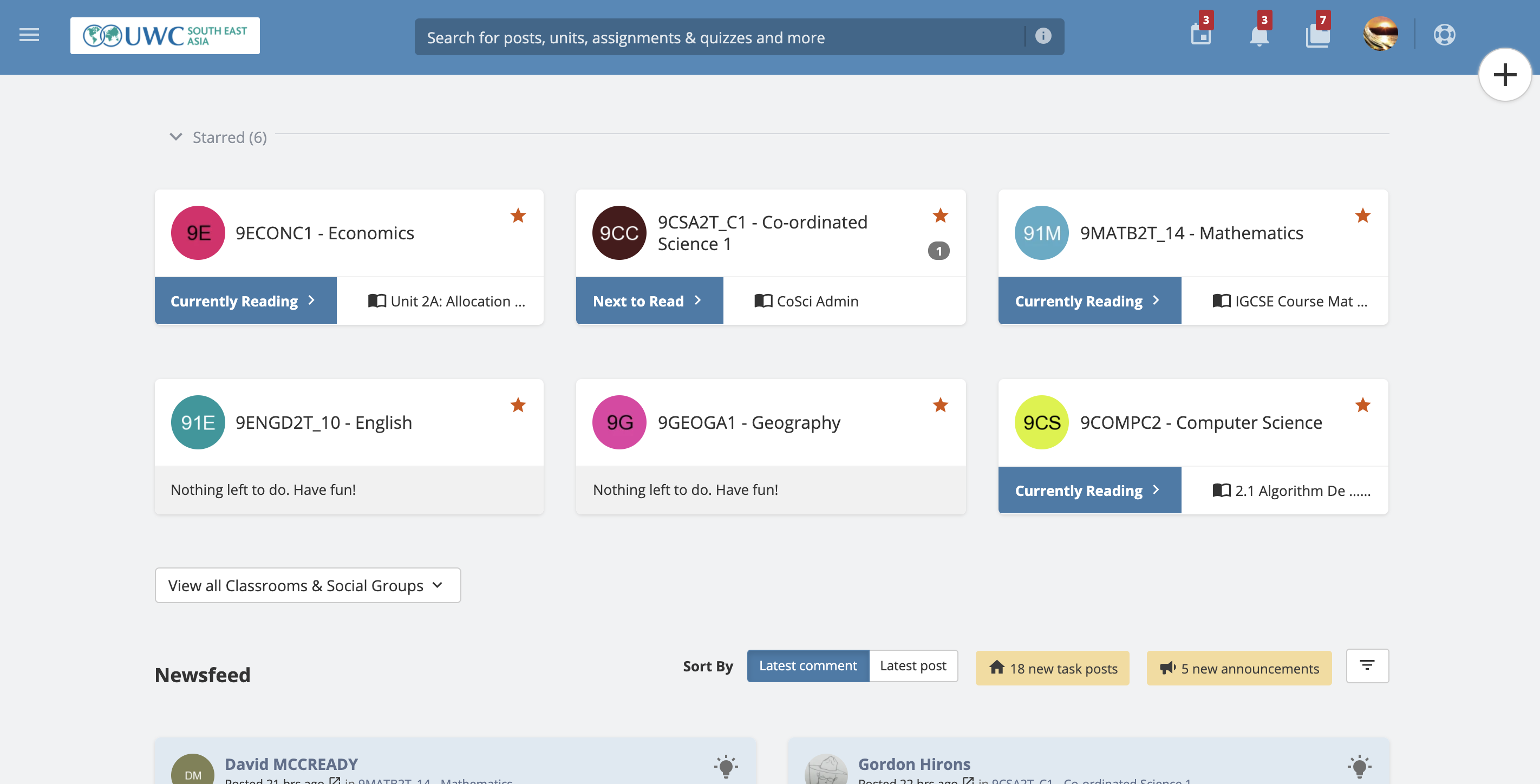Open View all Classrooms & Social Groups dropdown
1540x784 pixels.
(x=307, y=585)
